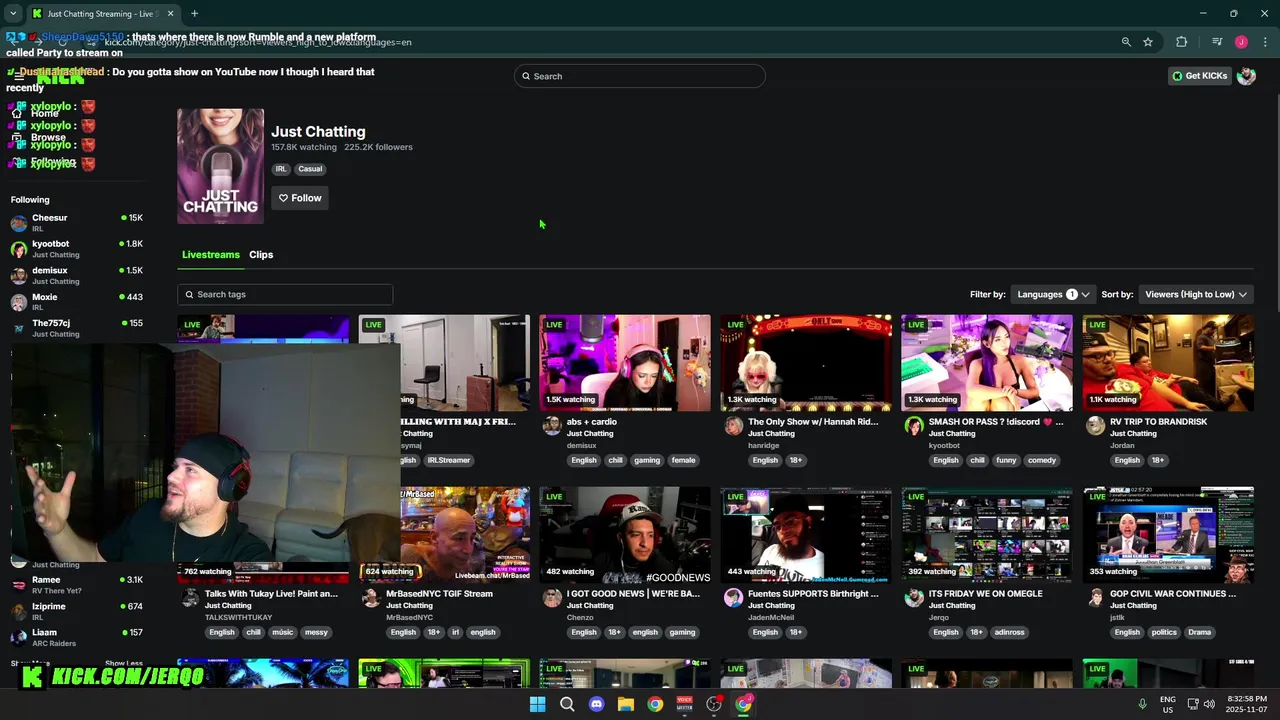Viewport: 1280px width, 720px height.
Task: Open Ramee in the Following sidebar
Action: pyautogui.click(x=78, y=585)
